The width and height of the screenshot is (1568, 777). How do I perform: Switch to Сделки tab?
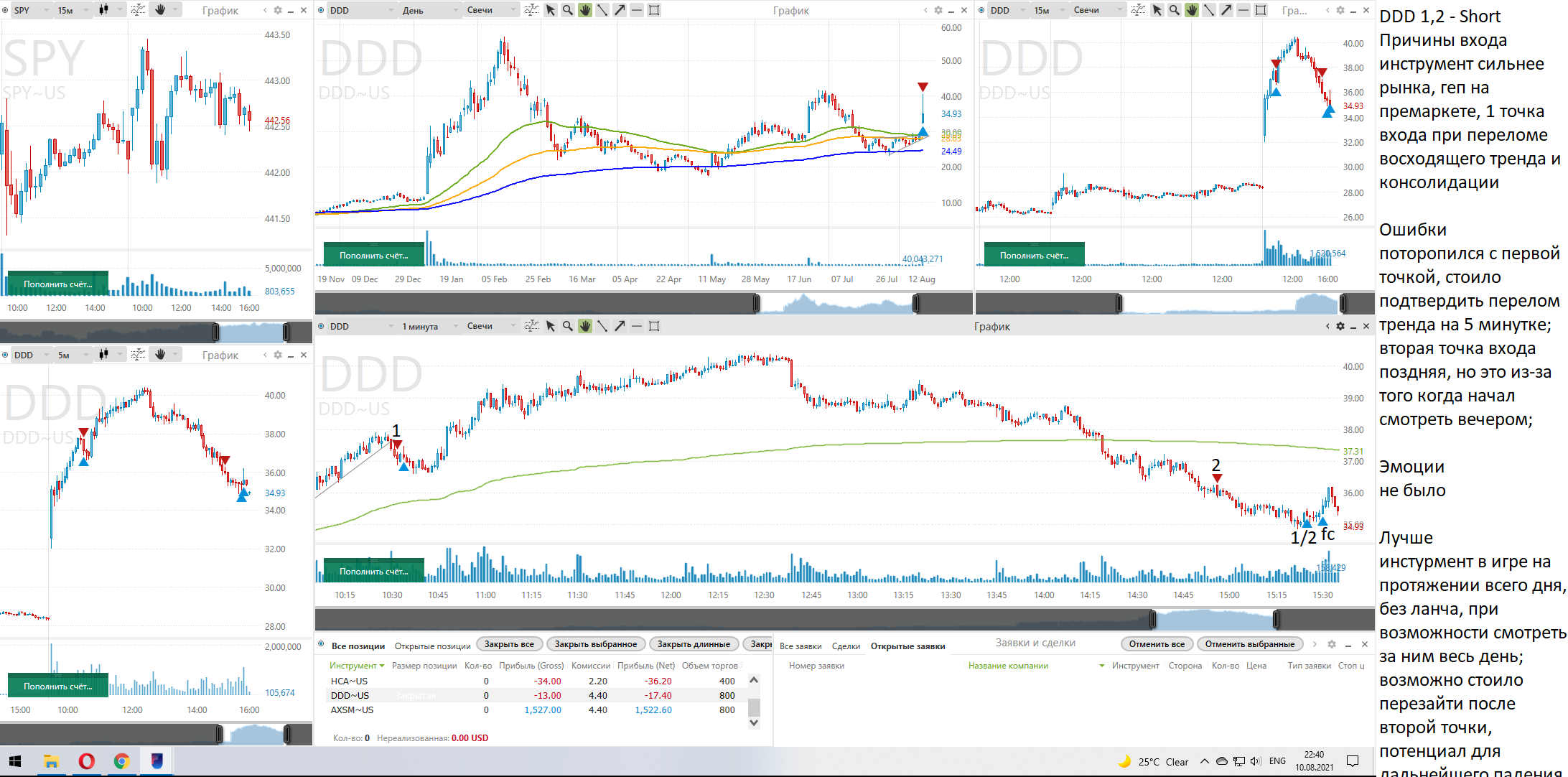click(846, 646)
